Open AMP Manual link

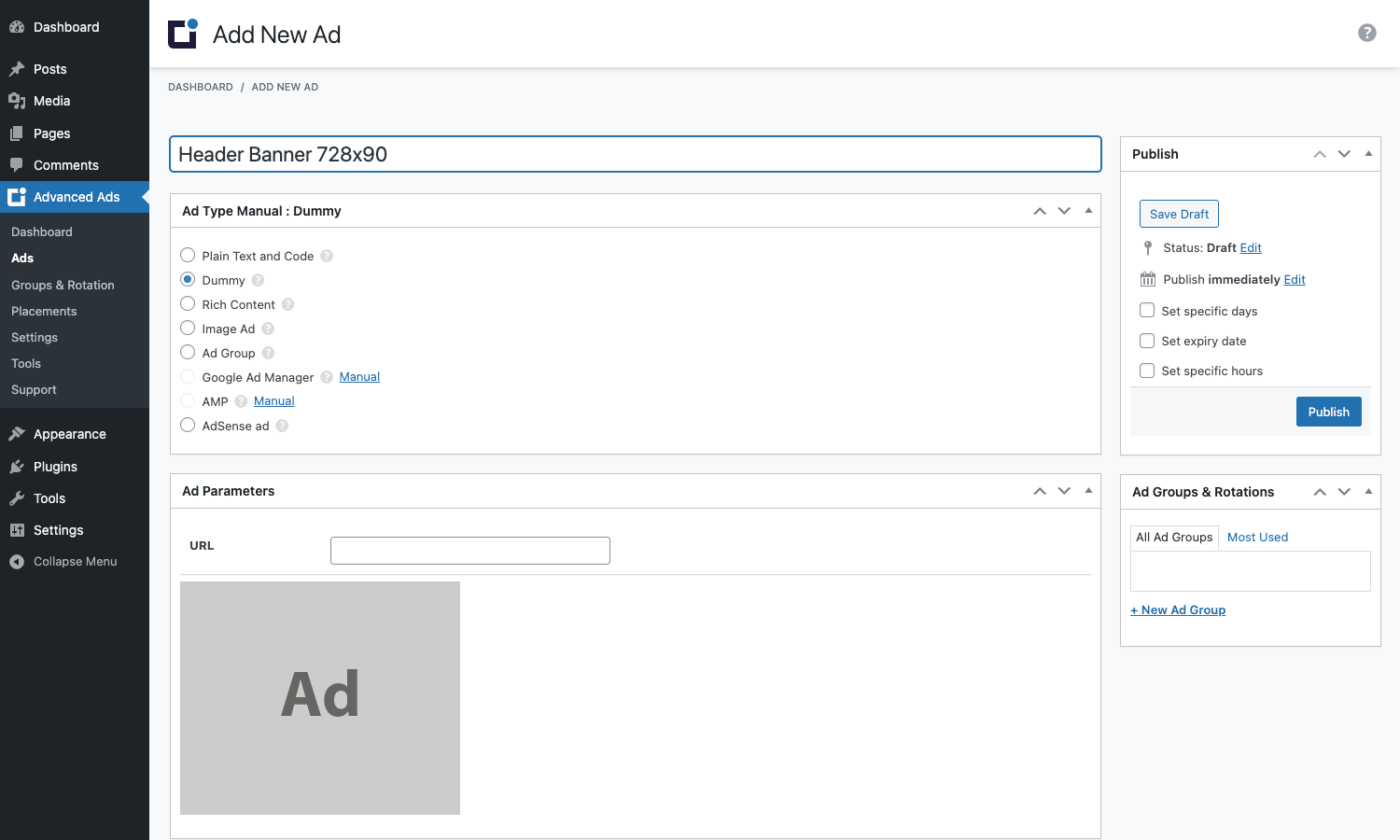(274, 401)
